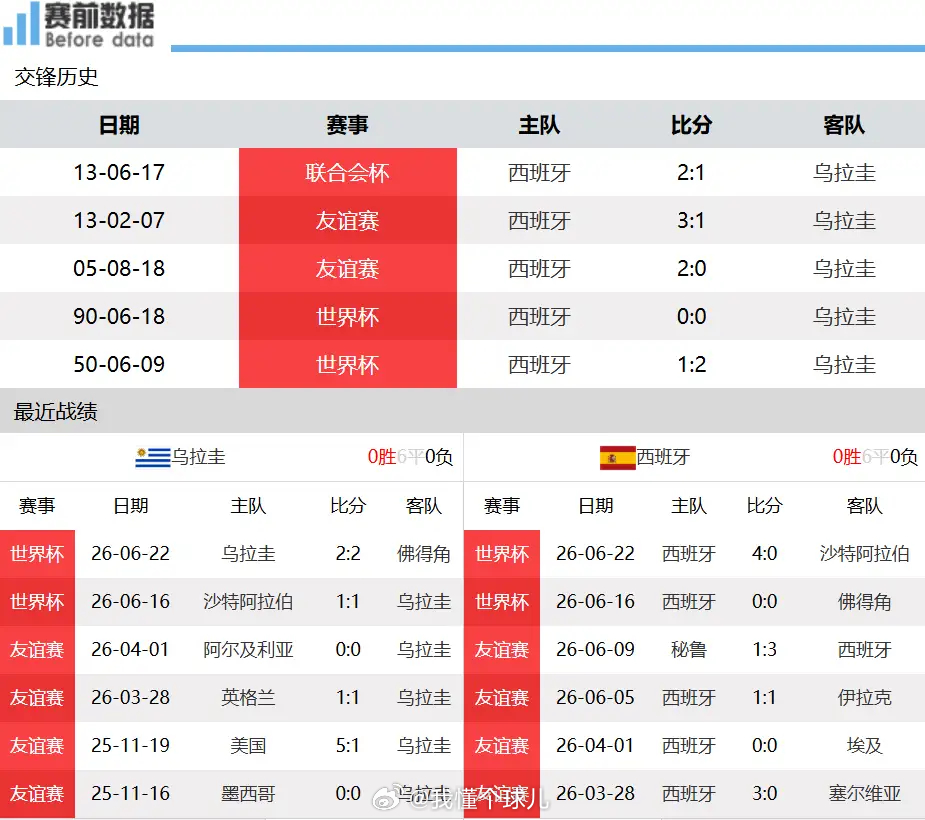Click date 13-02-07 in head-to-head table
The image size is (925, 820).
pos(119,221)
